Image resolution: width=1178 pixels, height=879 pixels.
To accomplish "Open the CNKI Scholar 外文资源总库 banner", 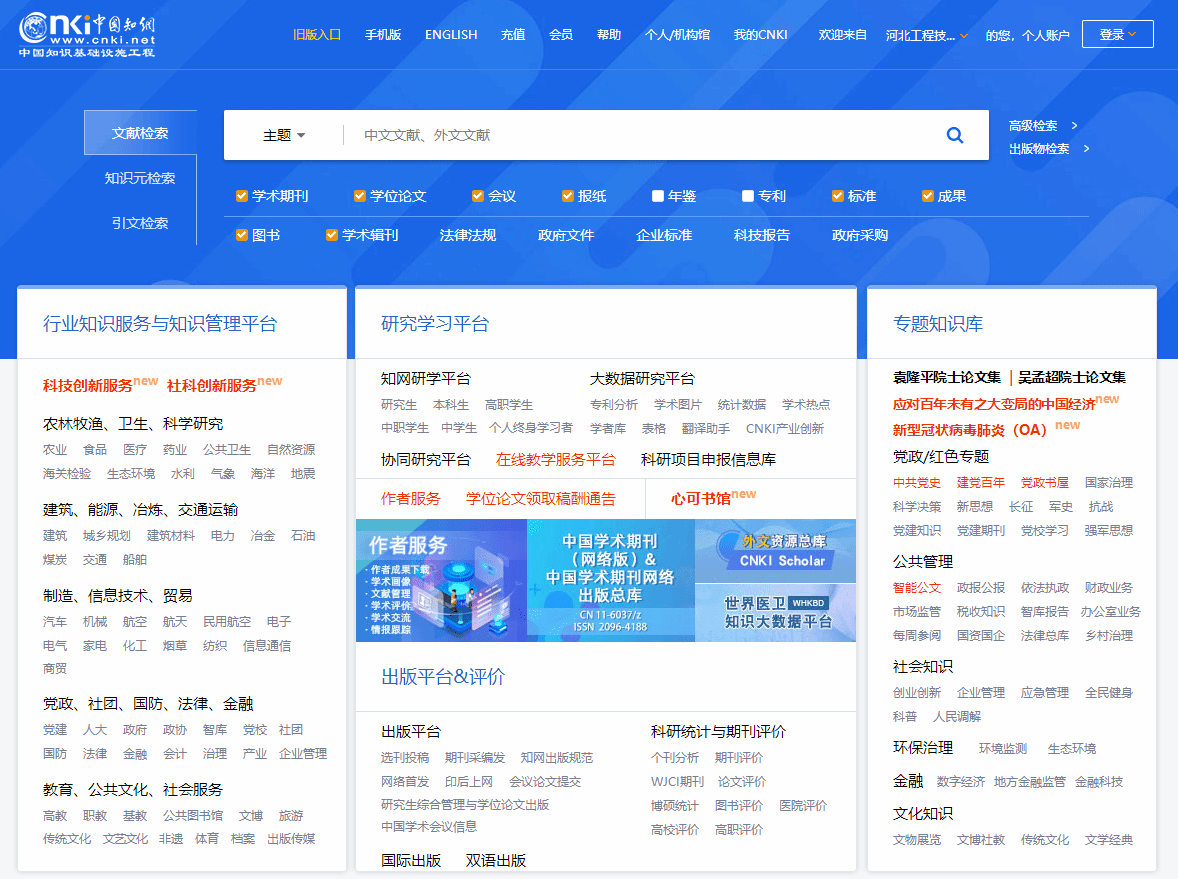I will [x=775, y=551].
